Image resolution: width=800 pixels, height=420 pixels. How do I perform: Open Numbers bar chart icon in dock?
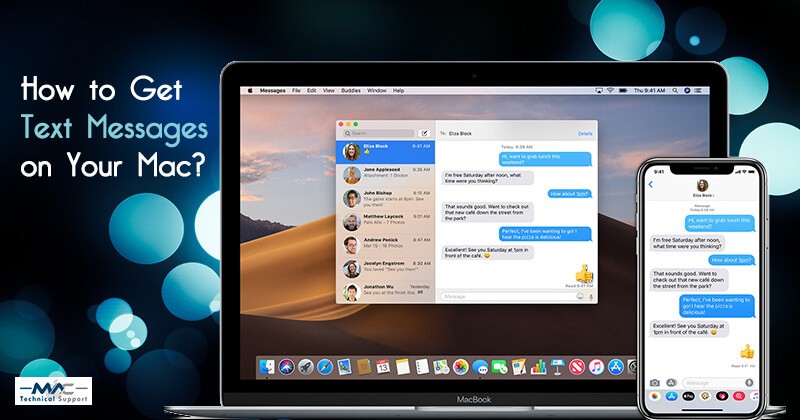[538, 366]
